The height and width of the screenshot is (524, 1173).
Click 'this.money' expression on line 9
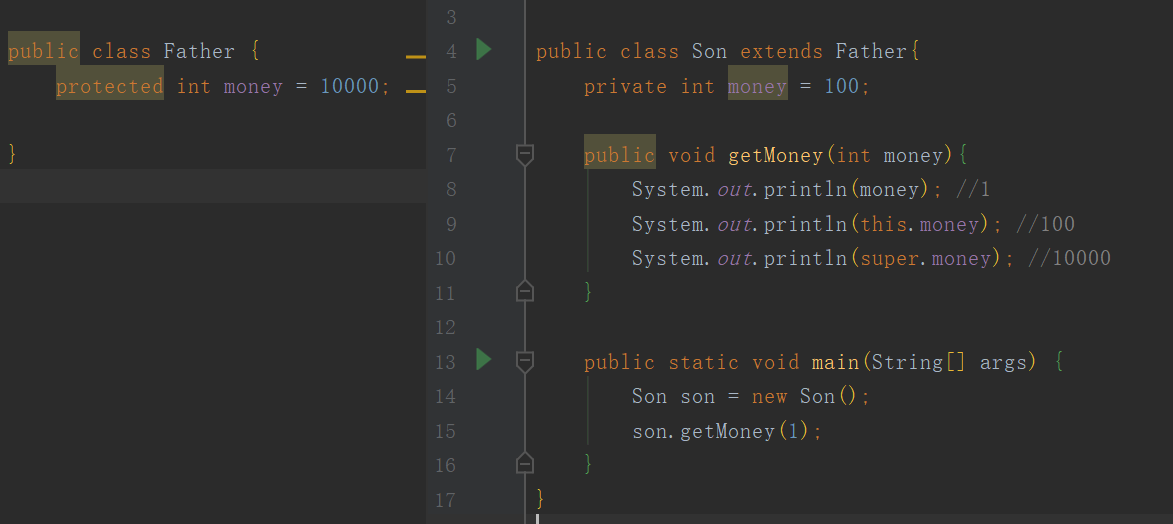[919, 224]
